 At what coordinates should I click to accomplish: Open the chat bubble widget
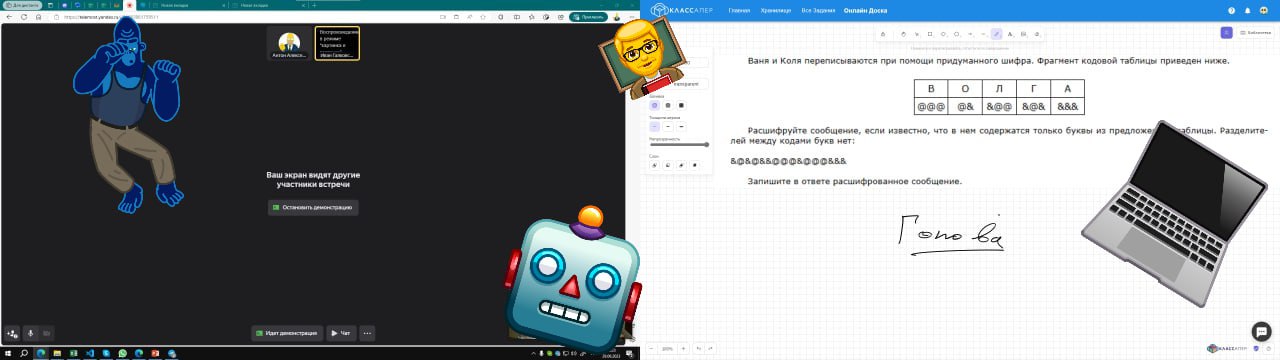point(1262,331)
